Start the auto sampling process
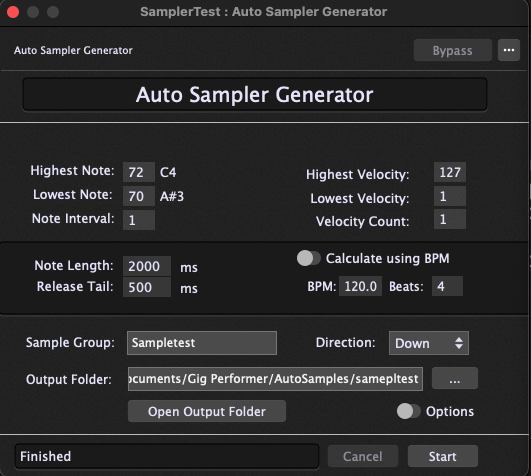The image size is (531, 476). point(443,456)
